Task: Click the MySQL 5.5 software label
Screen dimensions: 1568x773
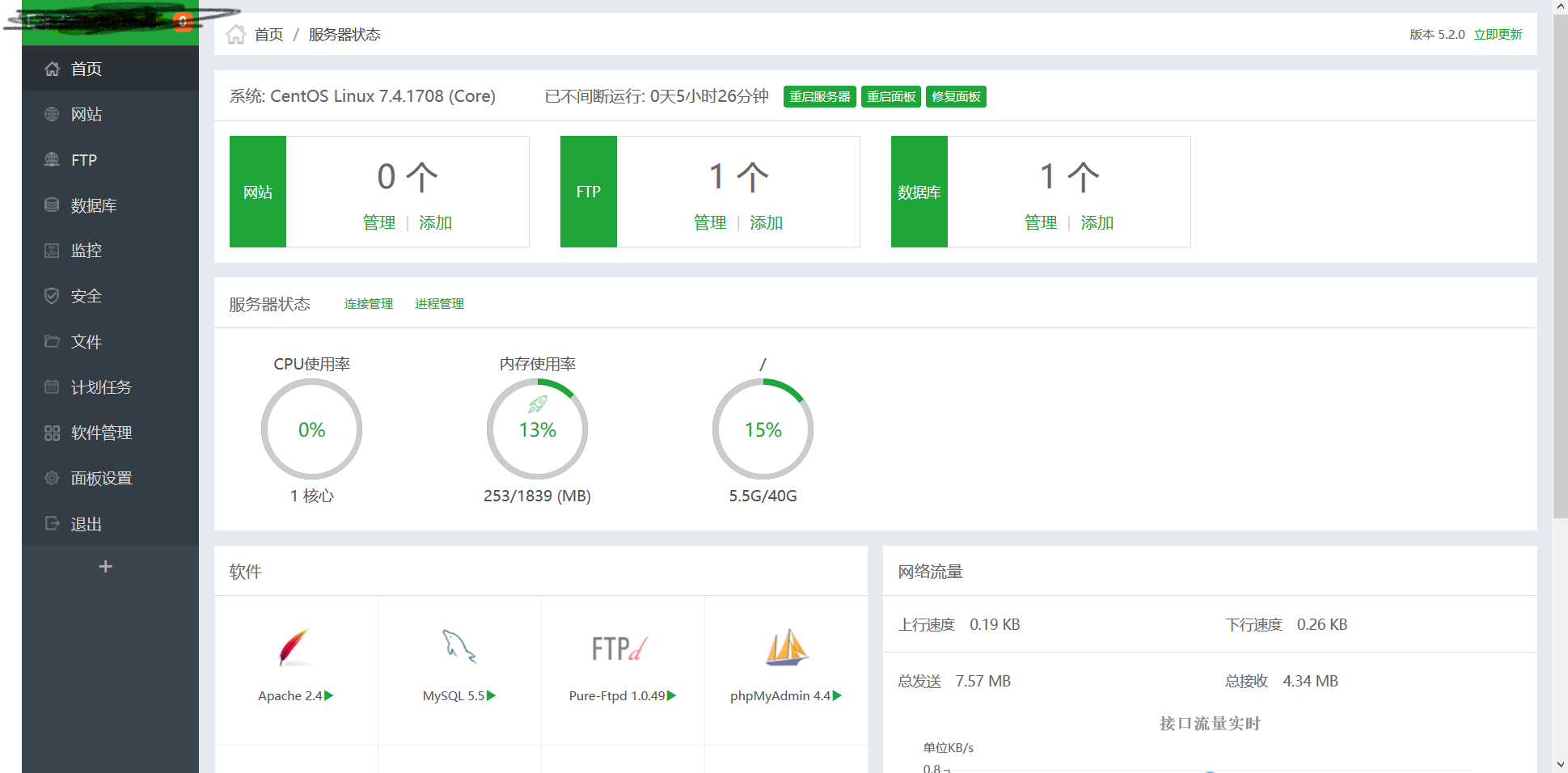Action: 453,695
